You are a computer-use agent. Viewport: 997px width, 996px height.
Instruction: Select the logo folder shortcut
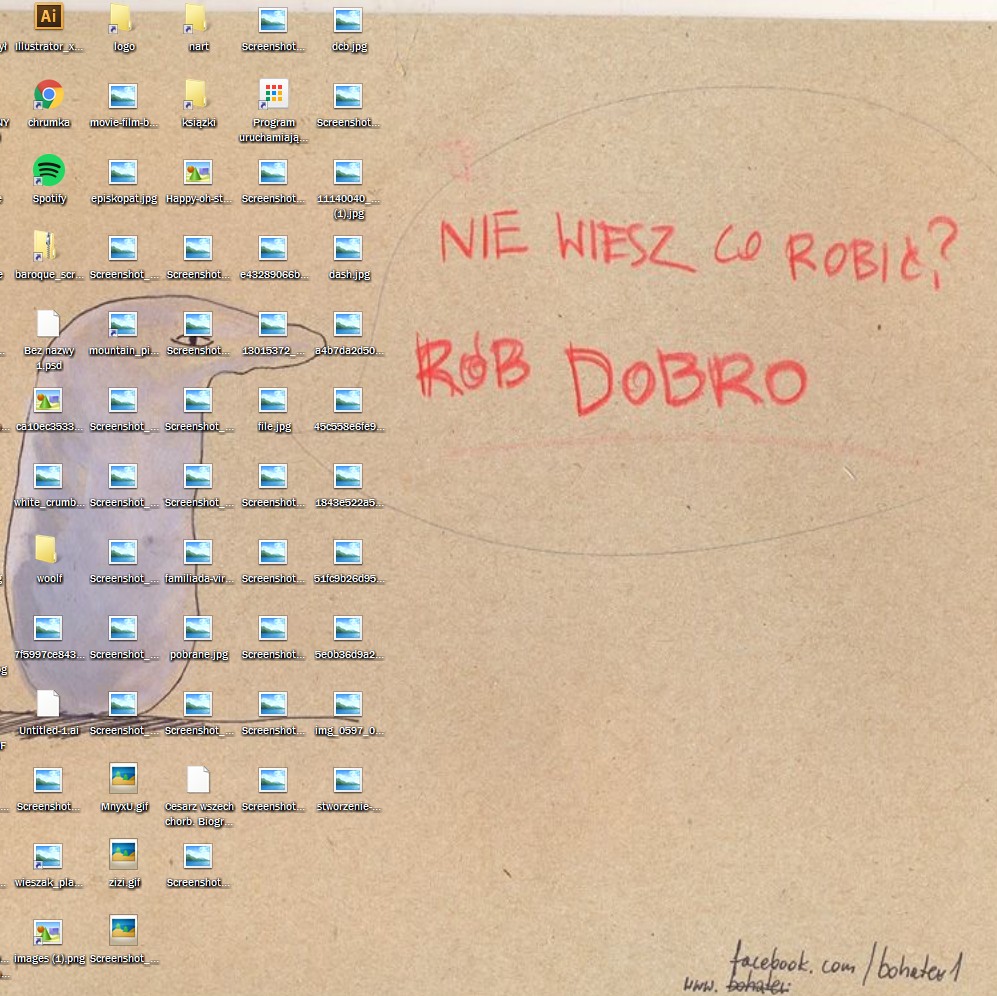click(x=123, y=18)
